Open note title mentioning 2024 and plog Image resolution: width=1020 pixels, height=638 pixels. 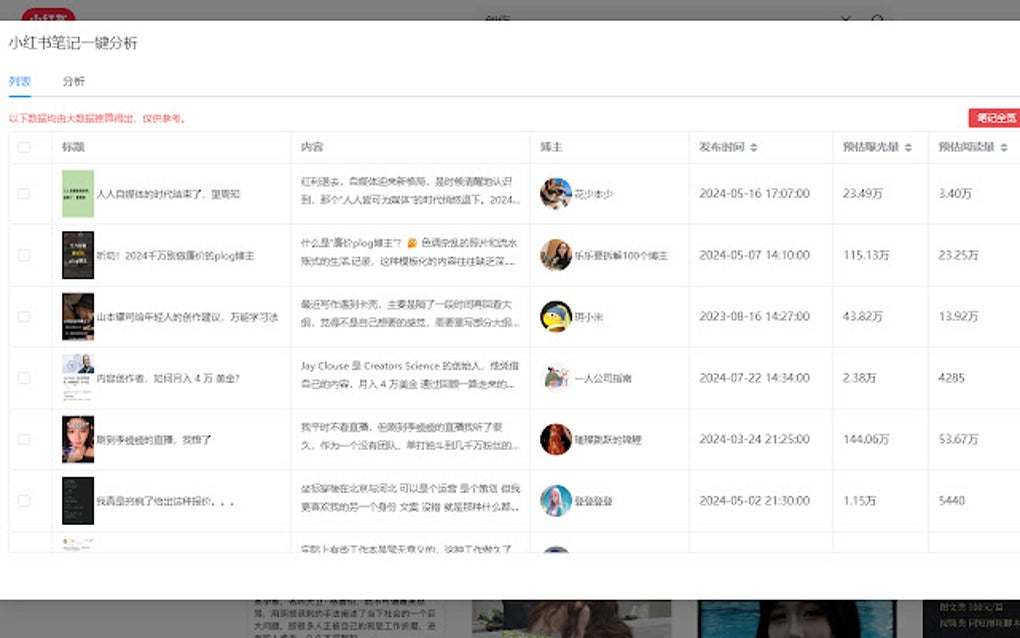coord(176,256)
